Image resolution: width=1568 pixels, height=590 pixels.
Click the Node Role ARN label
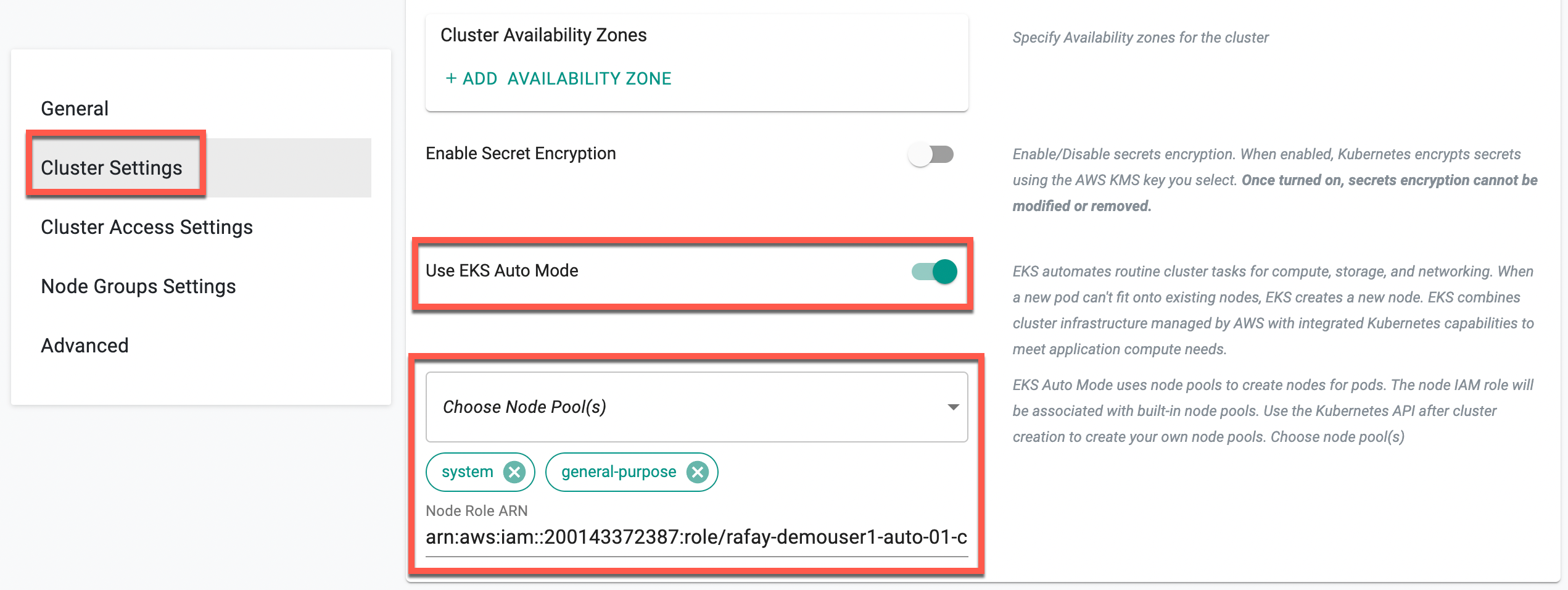477,511
